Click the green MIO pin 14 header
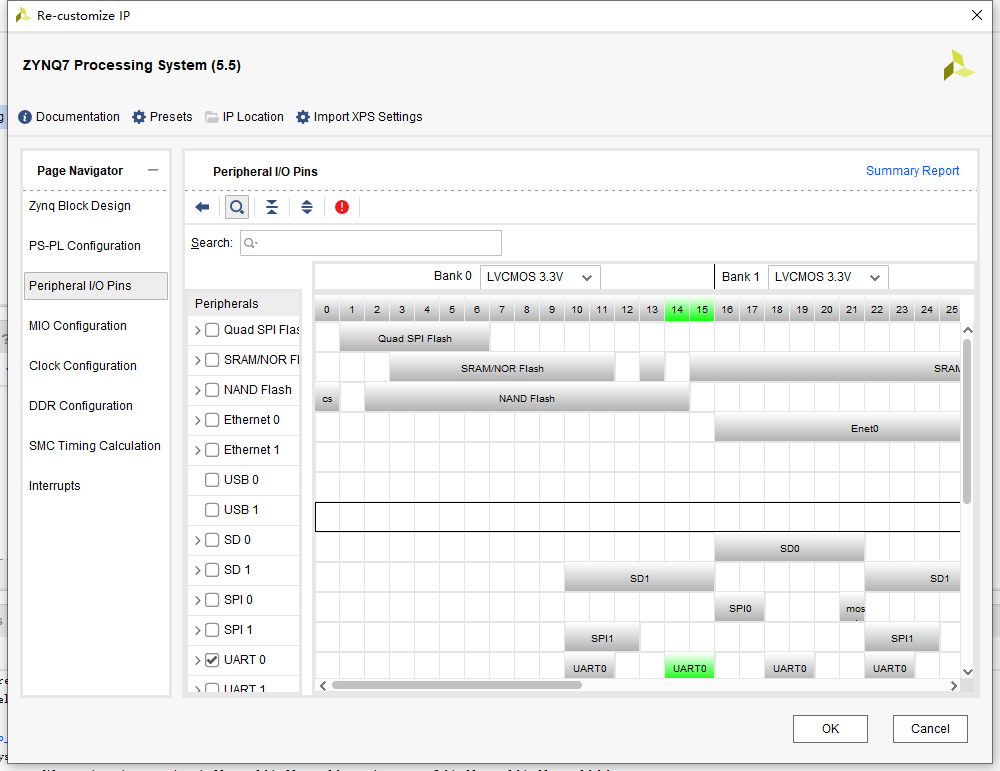 [x=677, y=310]
